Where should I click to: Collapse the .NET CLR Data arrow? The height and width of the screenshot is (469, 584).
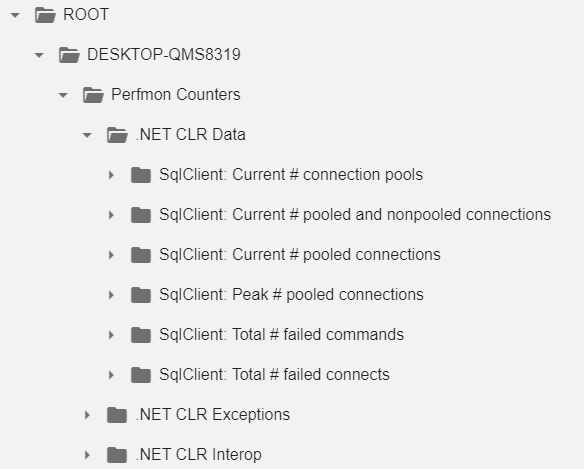click(87, 135)
